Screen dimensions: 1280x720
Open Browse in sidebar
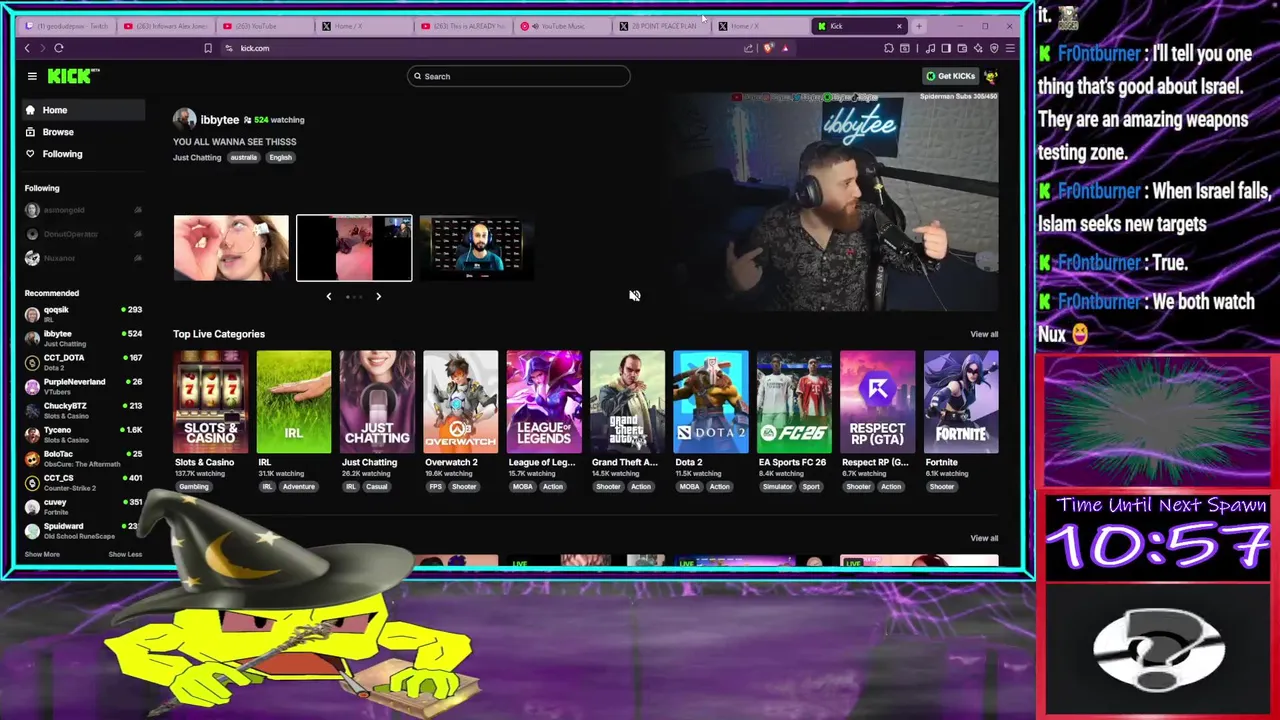click(x=84, y=132)
